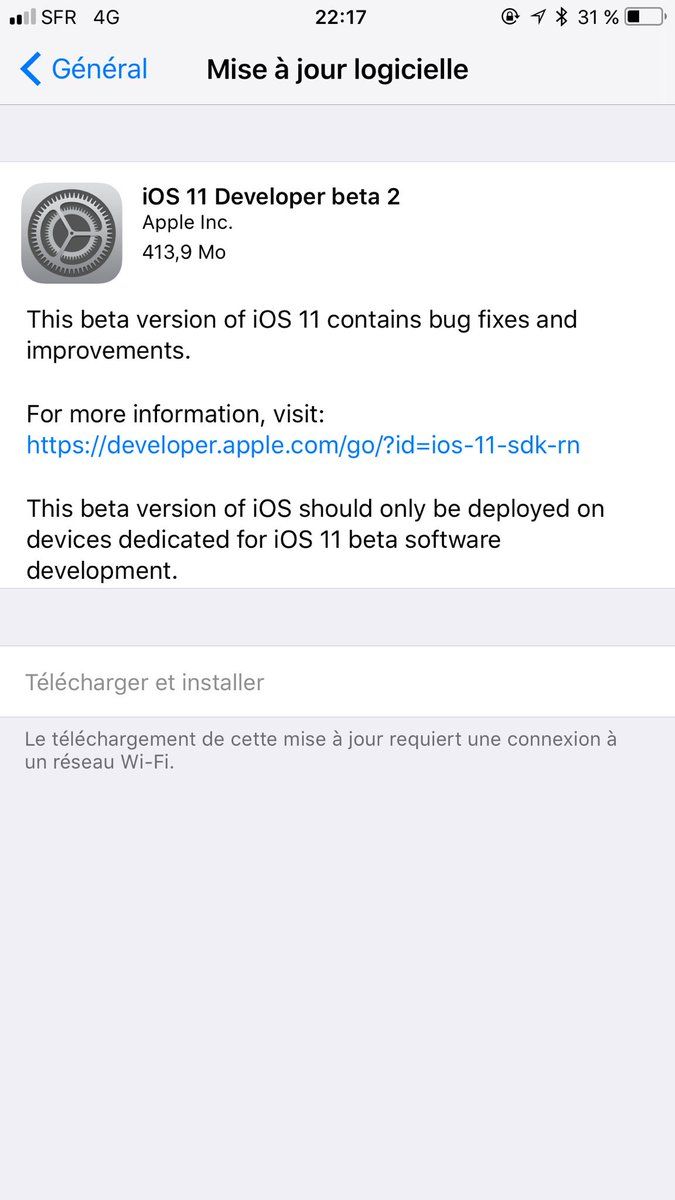This screenshot has width=675, height=1200.
Task: Open the developer.apple.com release notes link
Action: tap(303, 445)
